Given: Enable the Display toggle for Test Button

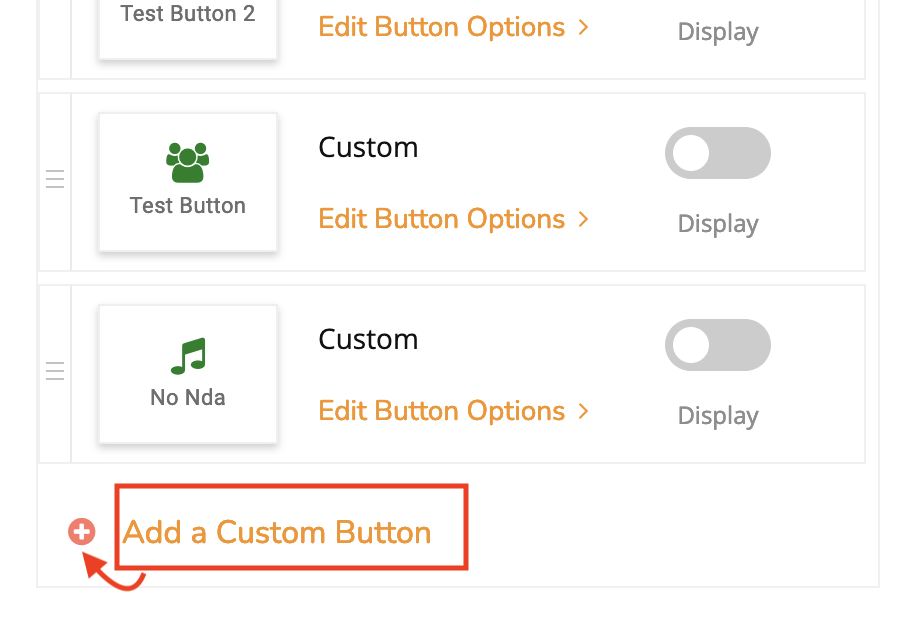Looking at the screenshot, I should pos(717,153).
